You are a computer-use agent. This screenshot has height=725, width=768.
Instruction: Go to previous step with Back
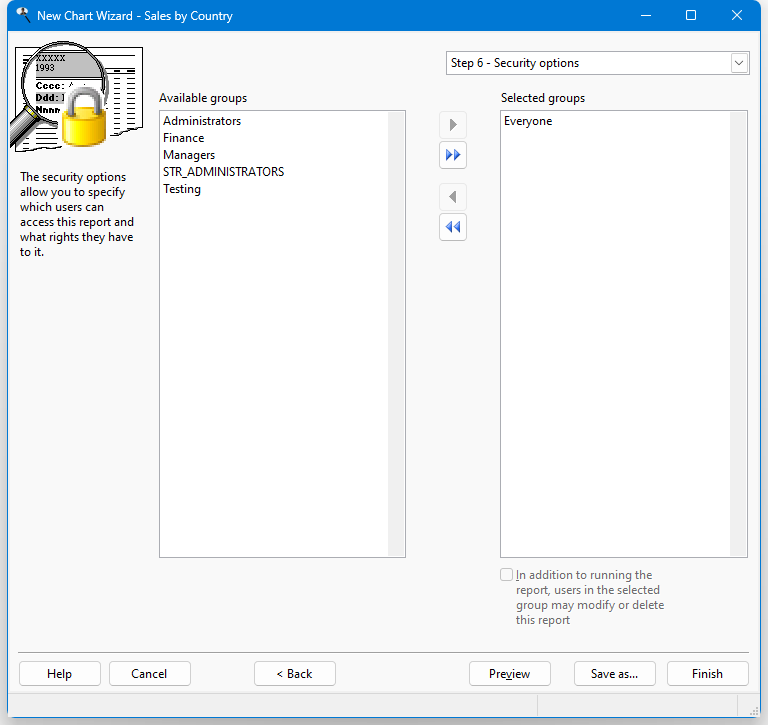[x=295, y=674]
